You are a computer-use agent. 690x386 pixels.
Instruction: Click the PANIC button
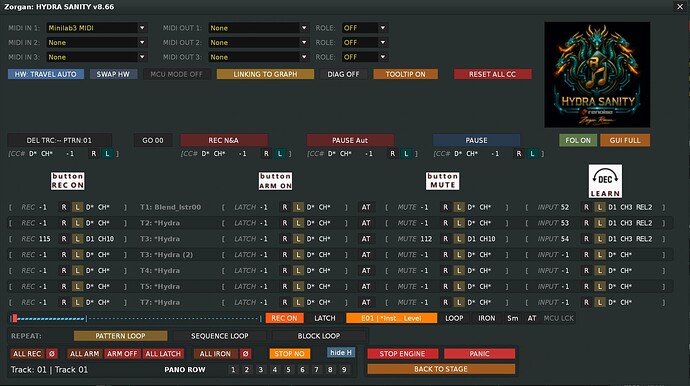point(479,353)
